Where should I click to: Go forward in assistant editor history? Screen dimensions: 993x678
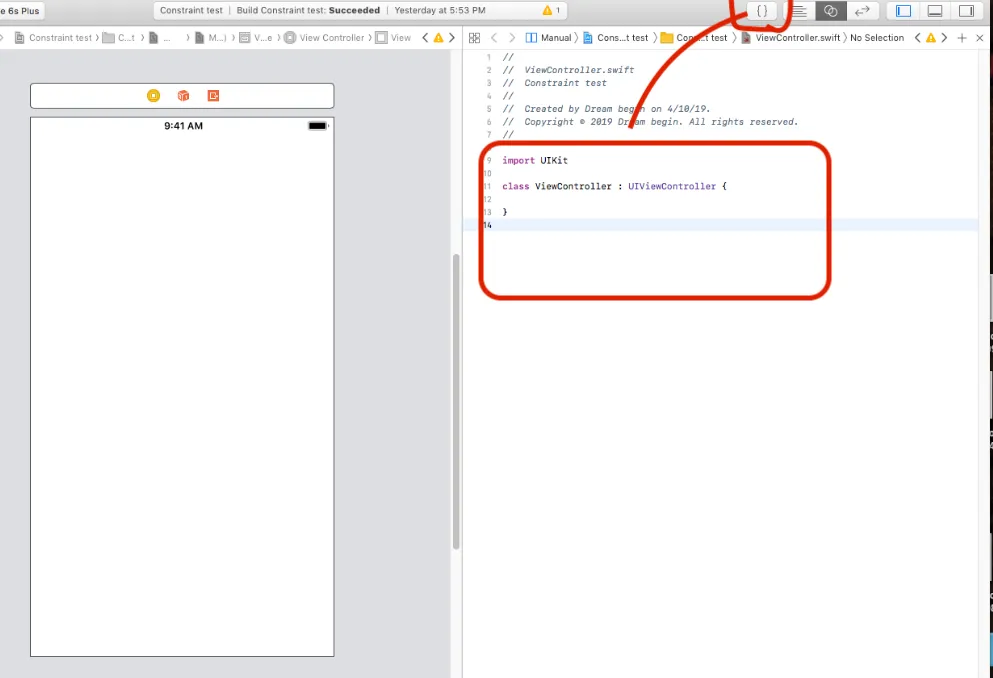coord(512,38)
